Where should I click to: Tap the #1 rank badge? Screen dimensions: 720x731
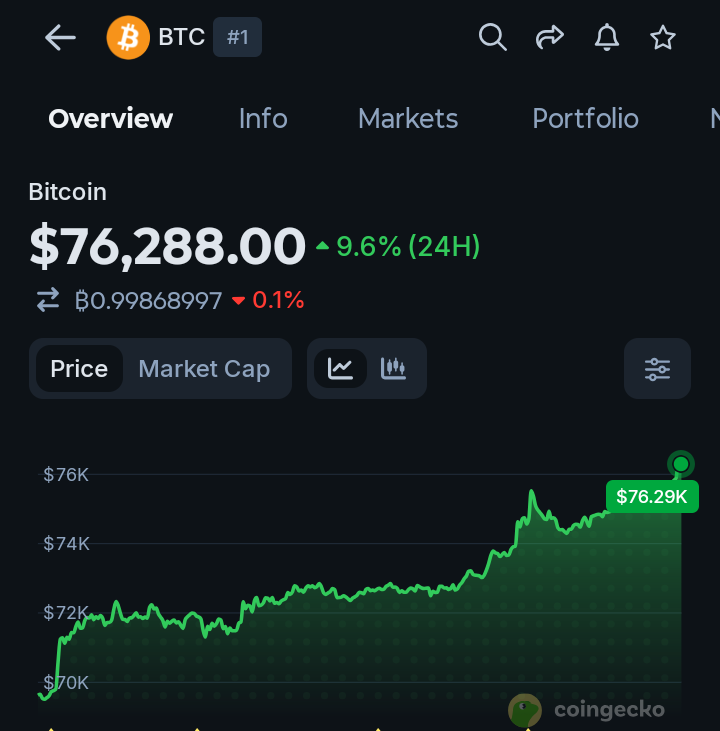[237, 37]
